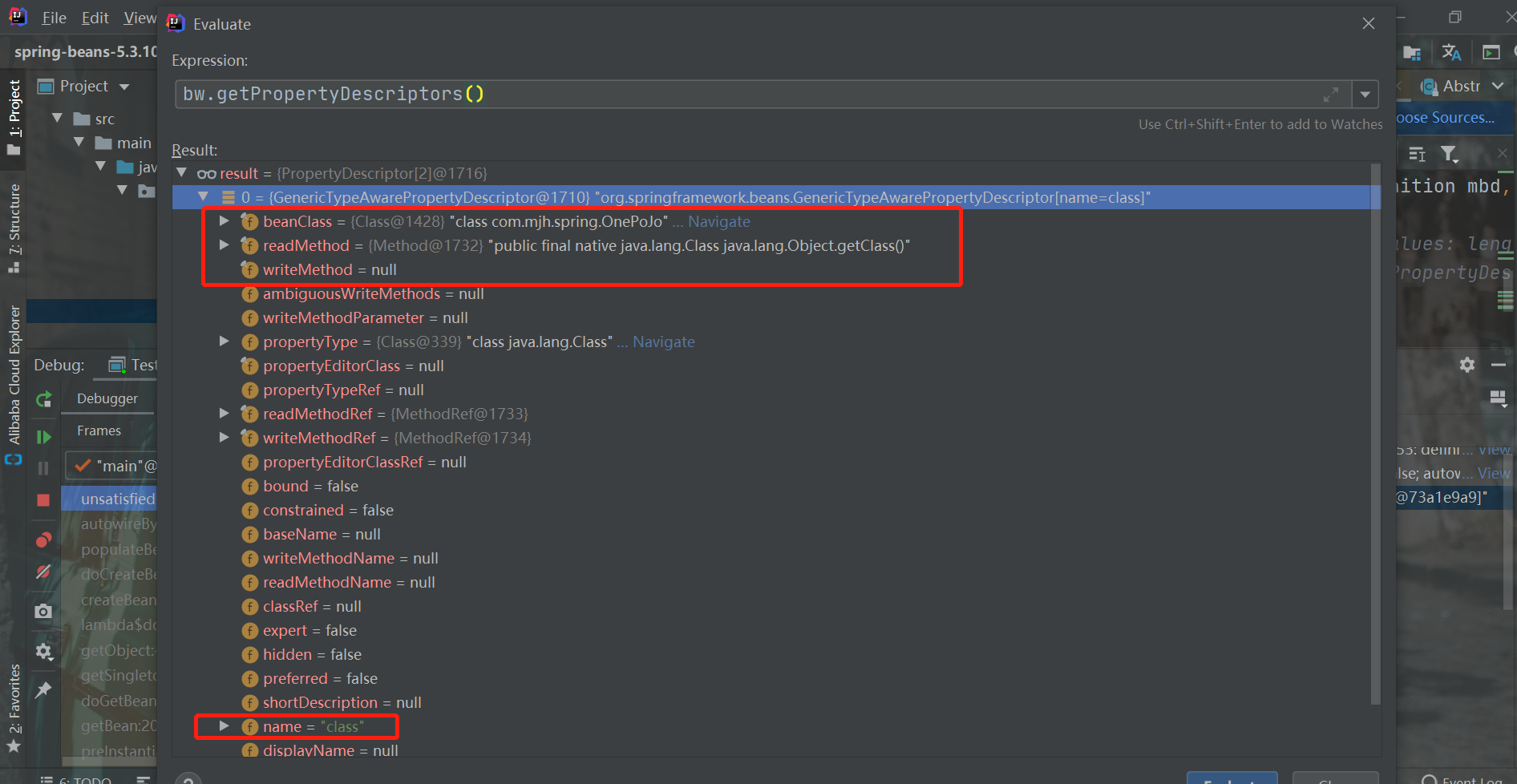The width and height of the screenshot is (1517, 784).
Task: Click the Choose Sources link in editor
Action: tap(1446, 118)
